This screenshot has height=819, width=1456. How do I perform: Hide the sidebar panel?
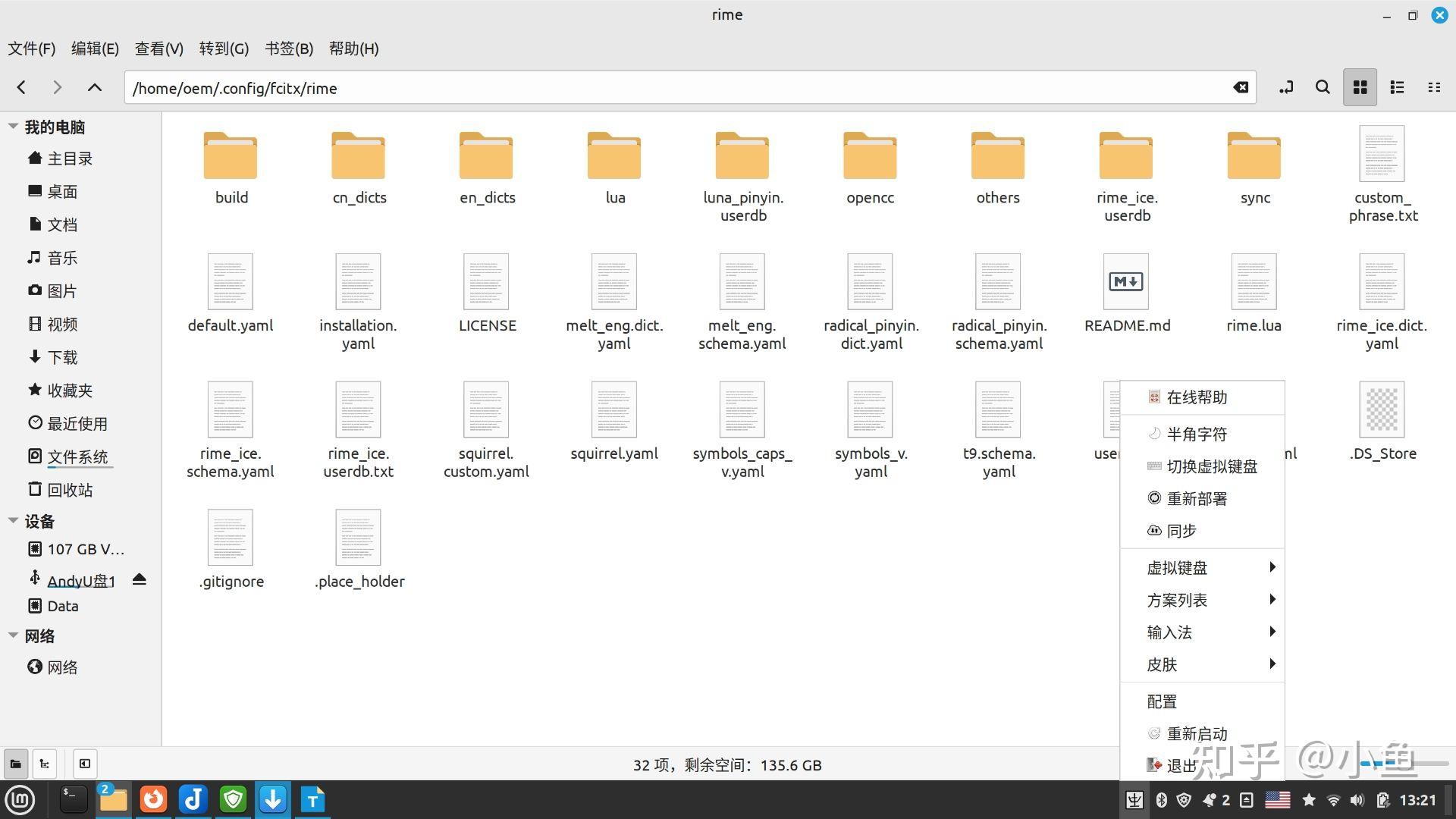click(84, 764)
